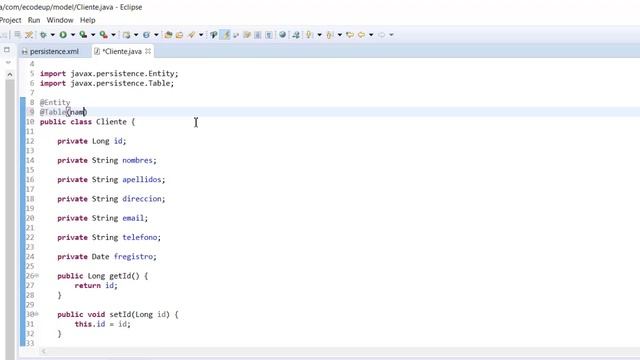640x360 pixels.
Task: Click the field name 'apellidos'
Action: click(142, 180)
